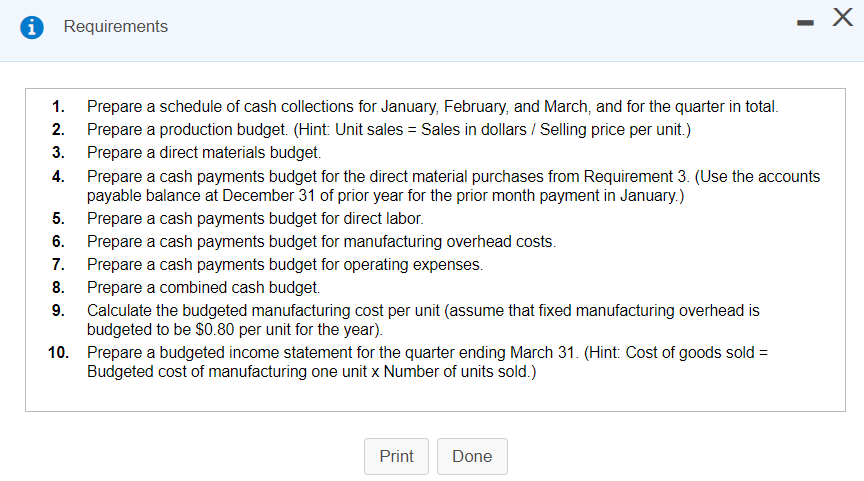Select requirement 8 about combined cash budget

(203, 288)
